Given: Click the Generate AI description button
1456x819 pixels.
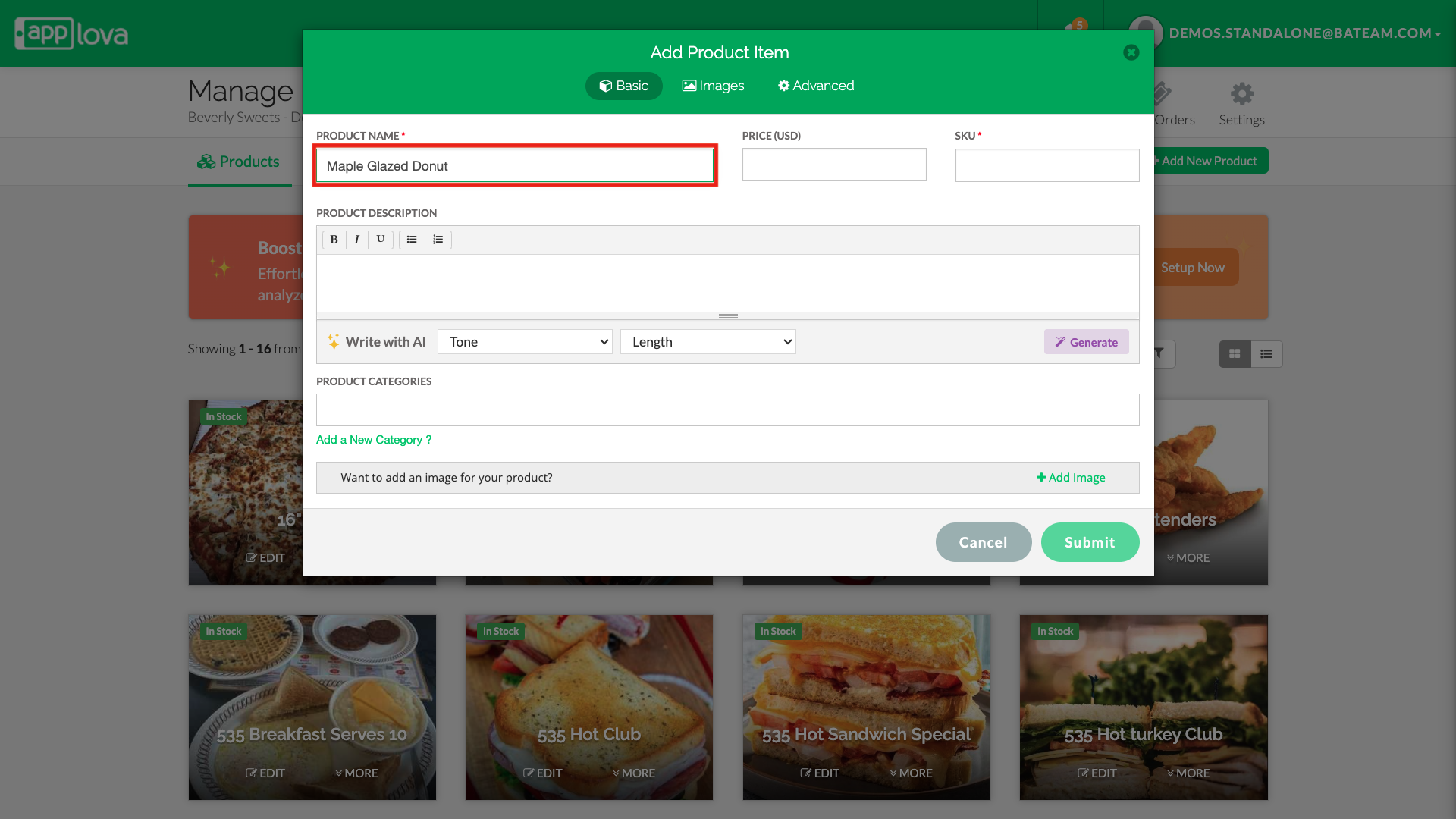Looking at the screenshot, I should click(1086, 342).
